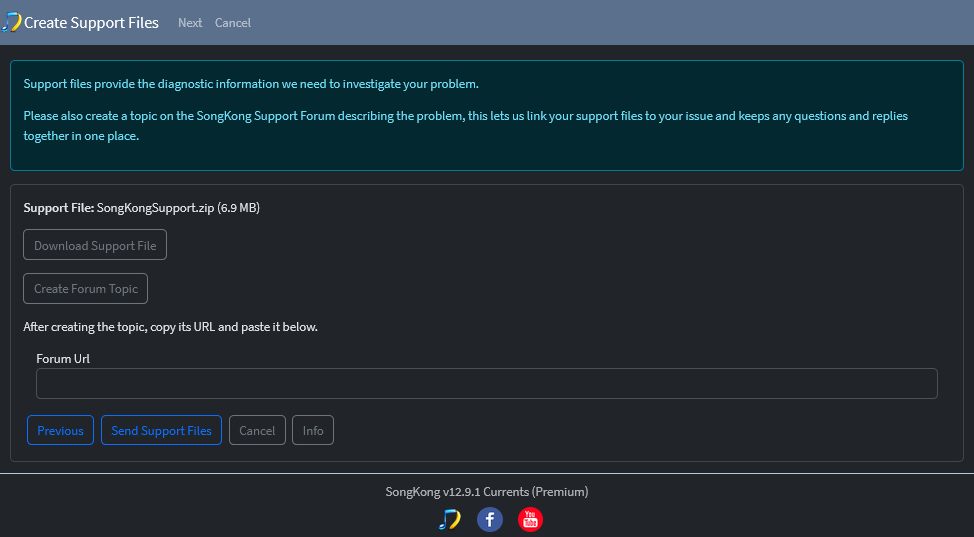Click the SongKong logo in the header
This screenshot has width=974, height=537.
[x=11, y=22]
